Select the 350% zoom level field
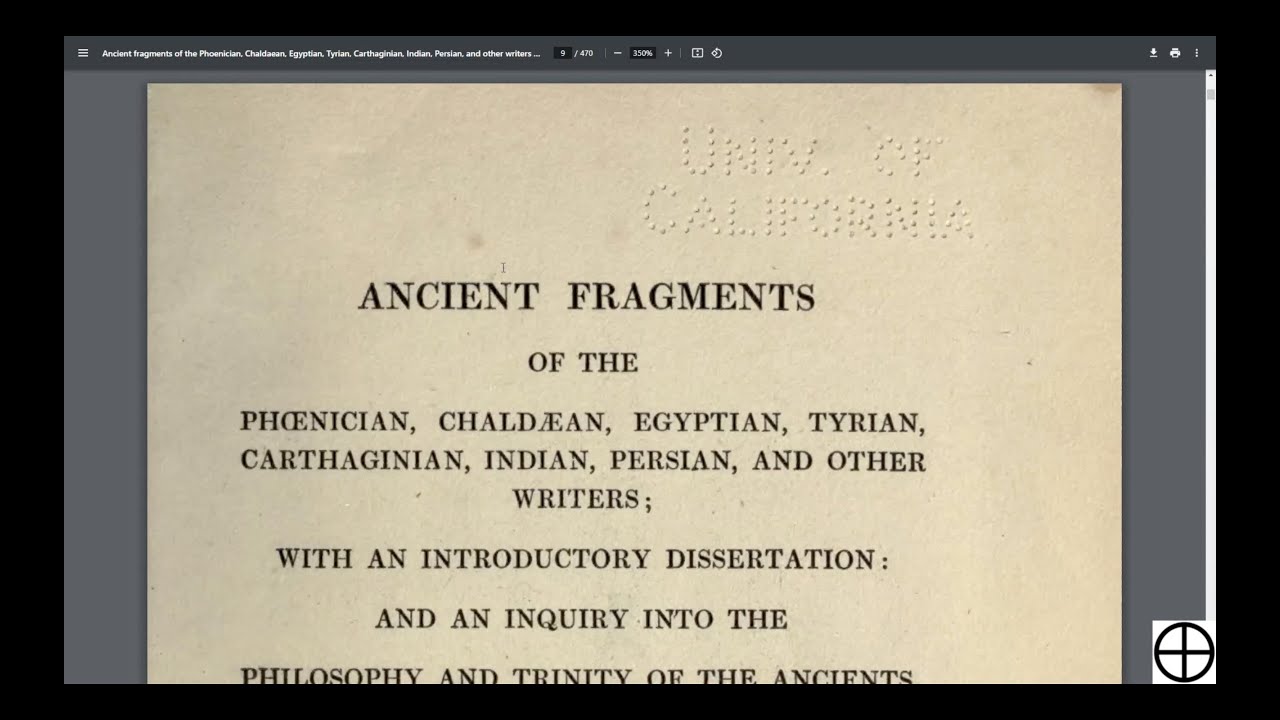The width and height of the screenshot is (1280, 720). click(642, 53)
